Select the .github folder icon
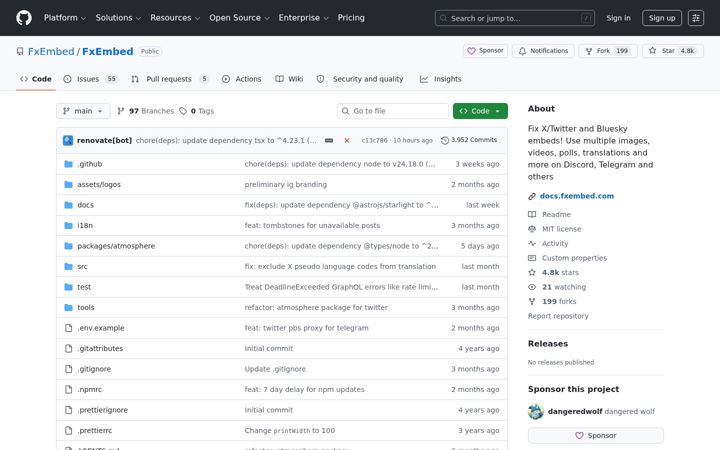The width and height of the screenshot is (720, 450). [68, 164]
